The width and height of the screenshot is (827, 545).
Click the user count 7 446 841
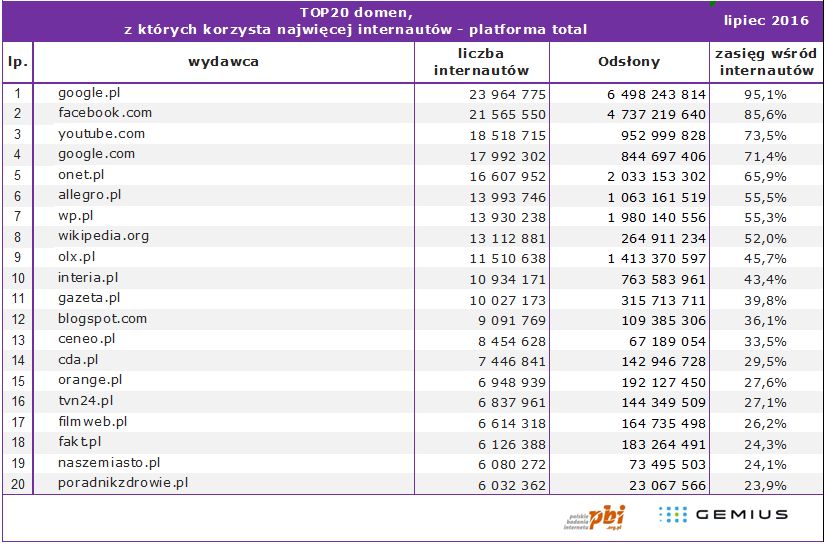(512, 362)
